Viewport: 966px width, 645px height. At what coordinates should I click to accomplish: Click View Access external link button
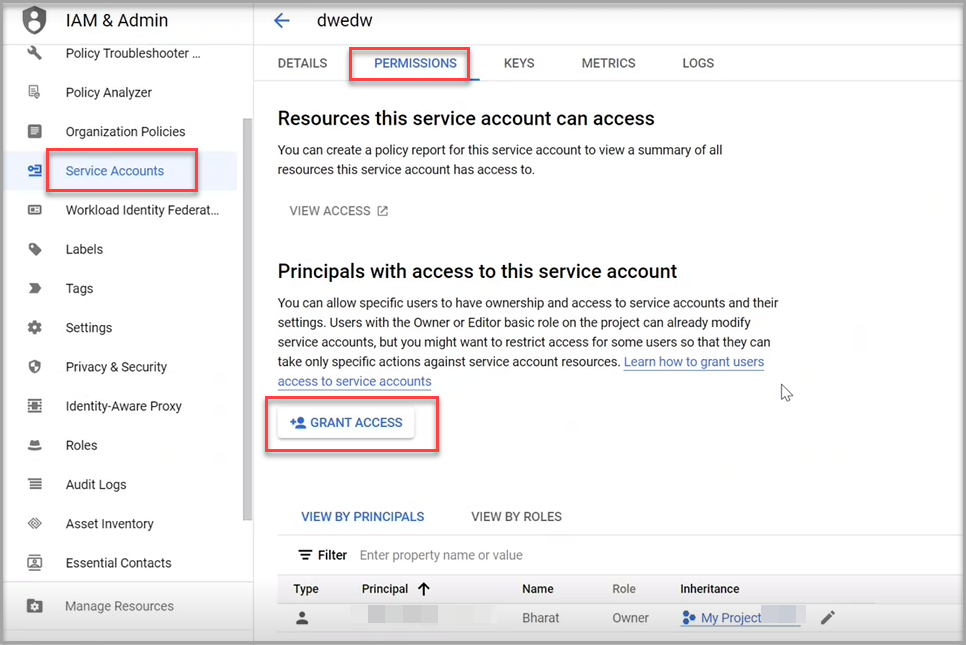pos(338,211)
